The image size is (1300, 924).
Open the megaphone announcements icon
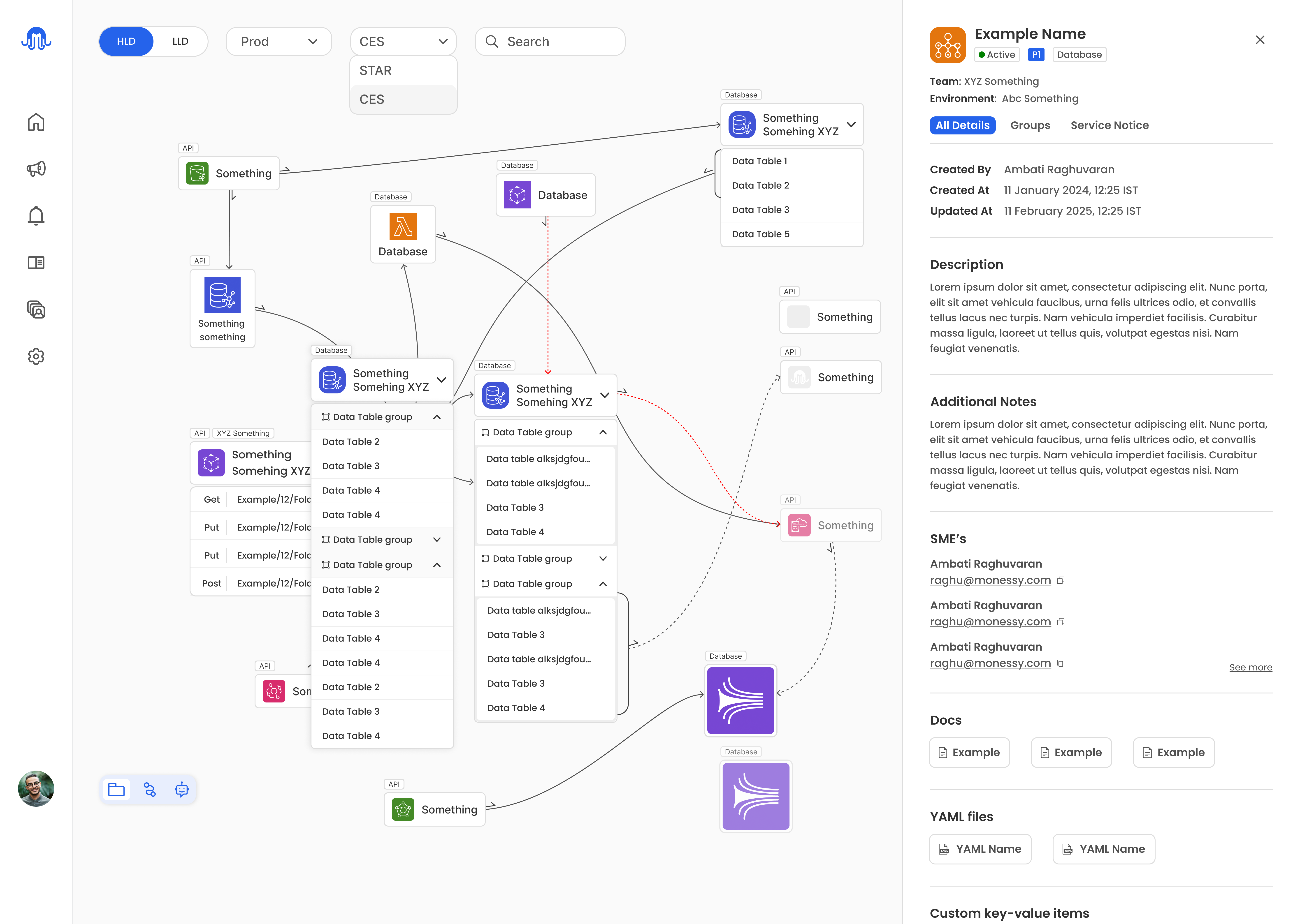click(36, 169)
